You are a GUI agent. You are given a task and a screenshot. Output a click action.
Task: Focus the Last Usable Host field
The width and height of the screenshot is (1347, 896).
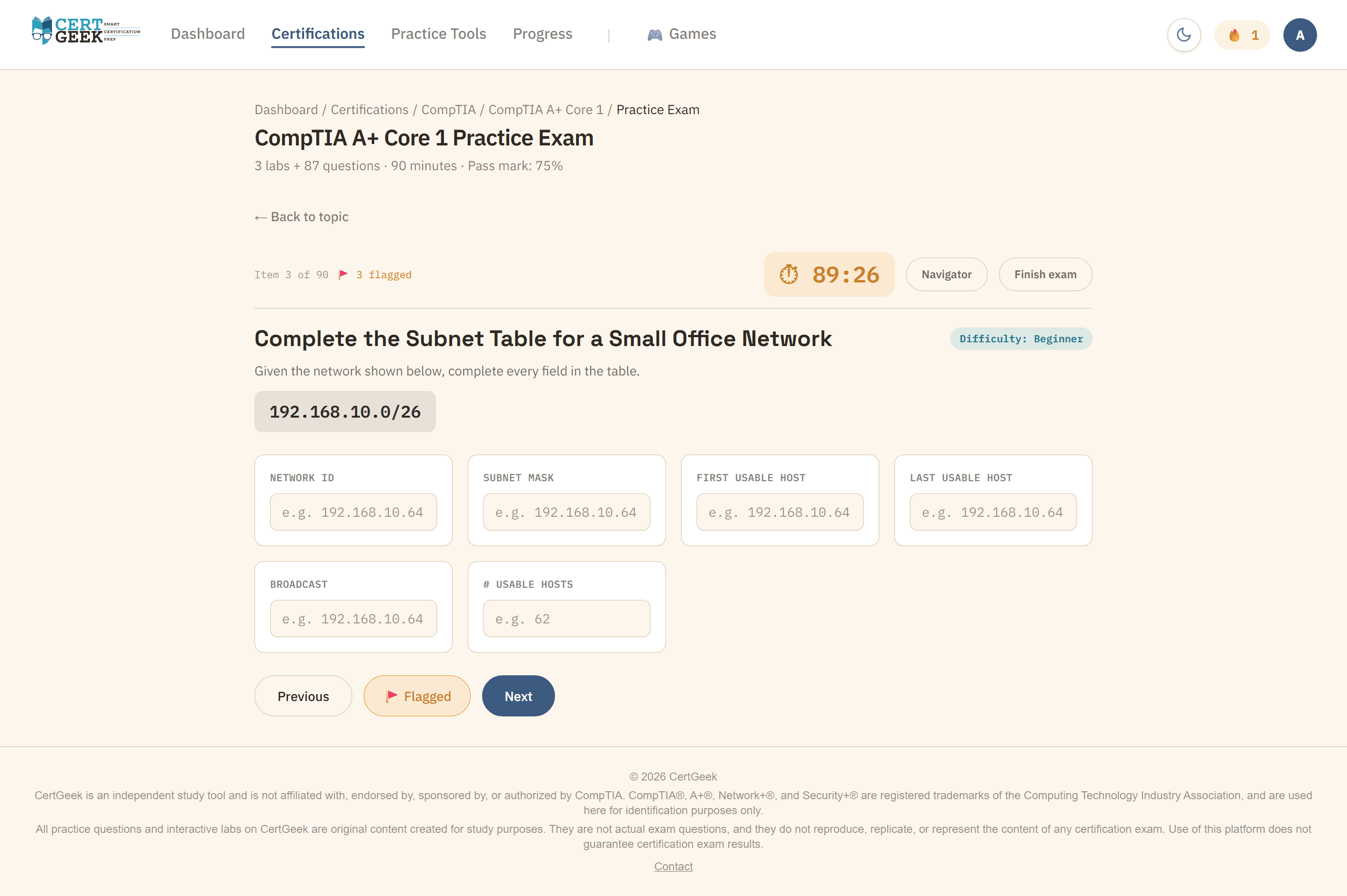(x=992, y=512)
